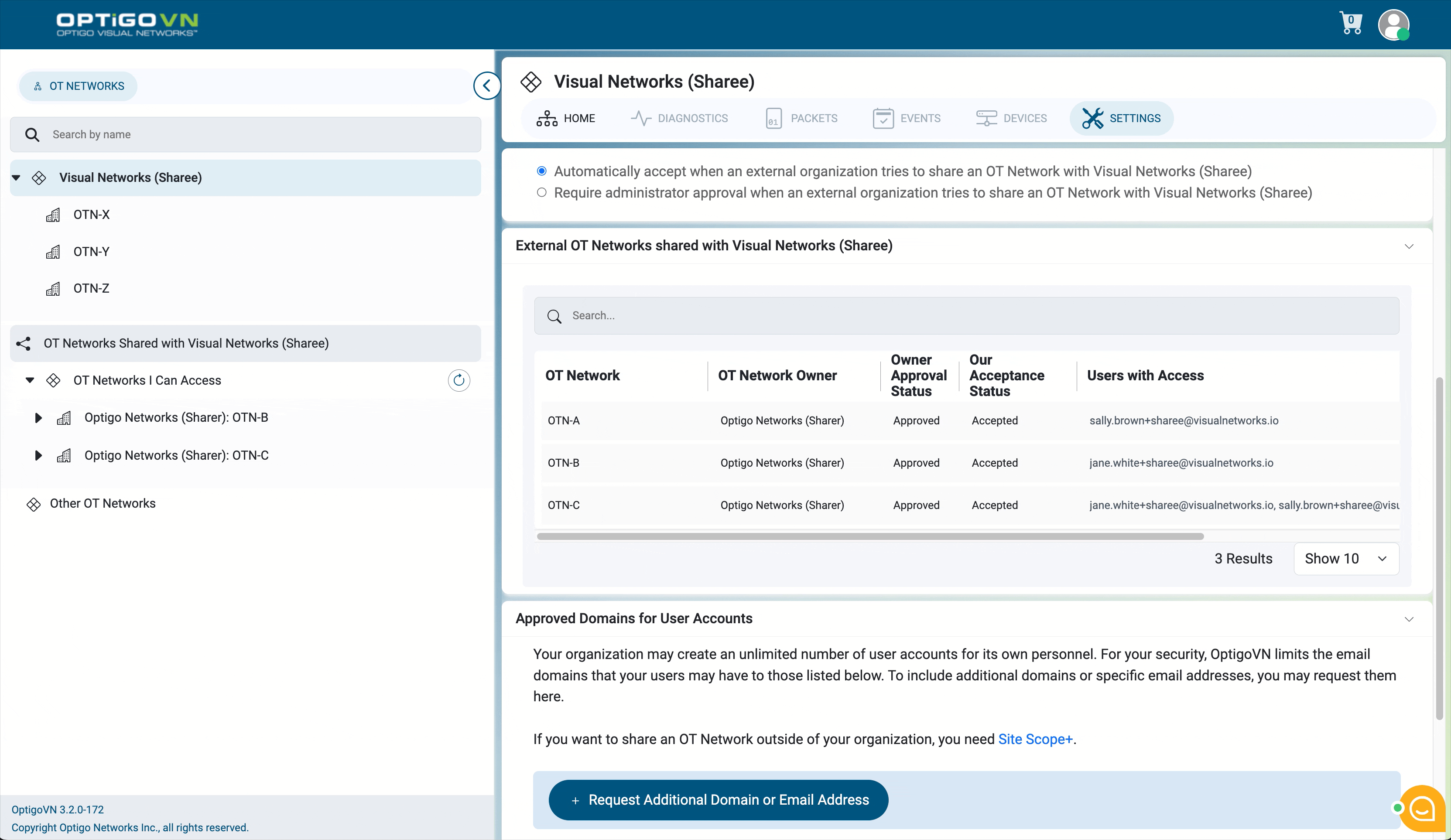Click the Packets tab icon
This screenshot has height=840, width=1451.
tap(773, 118)
